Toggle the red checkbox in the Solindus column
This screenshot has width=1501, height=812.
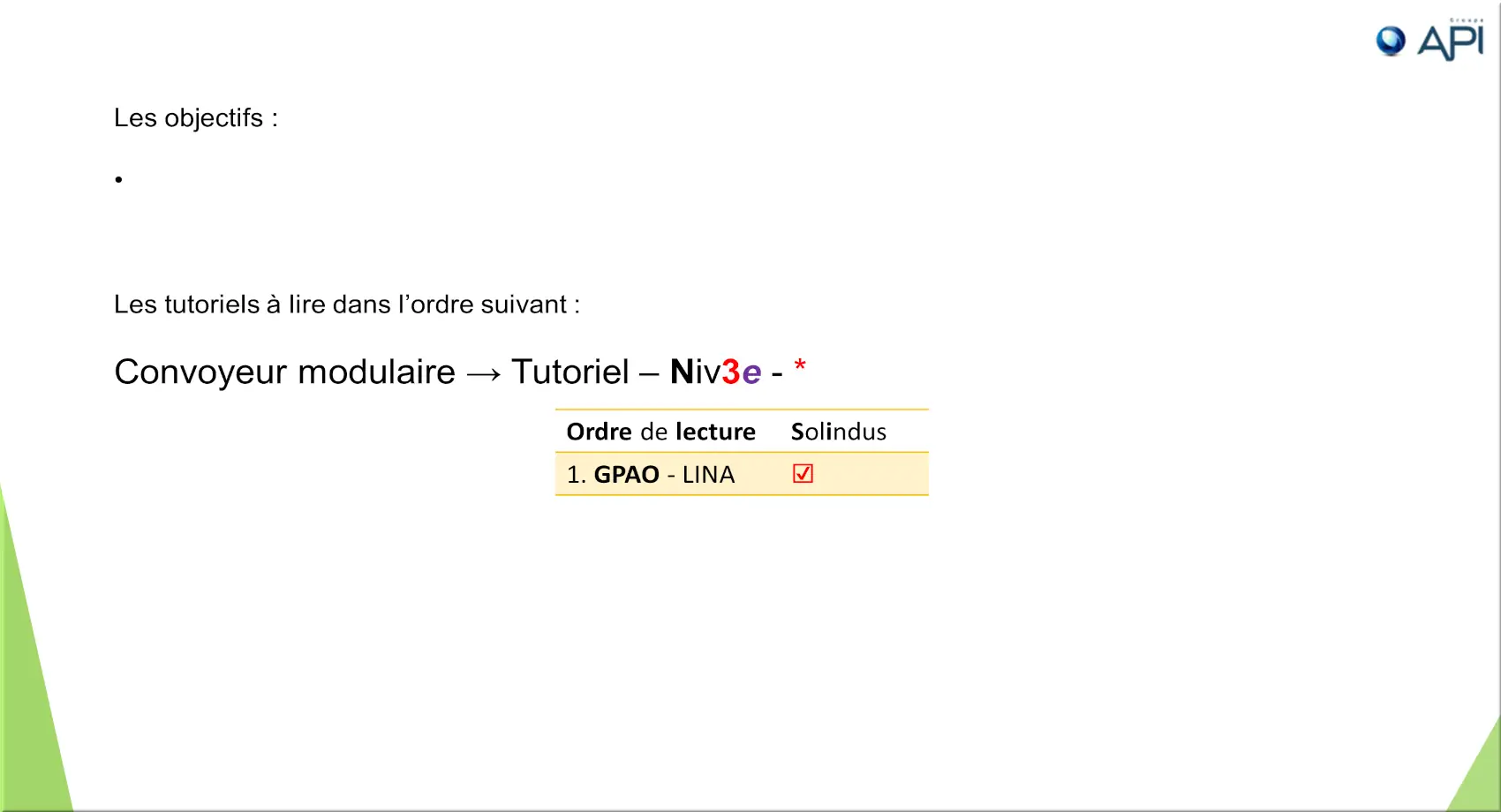pos(803,474)
